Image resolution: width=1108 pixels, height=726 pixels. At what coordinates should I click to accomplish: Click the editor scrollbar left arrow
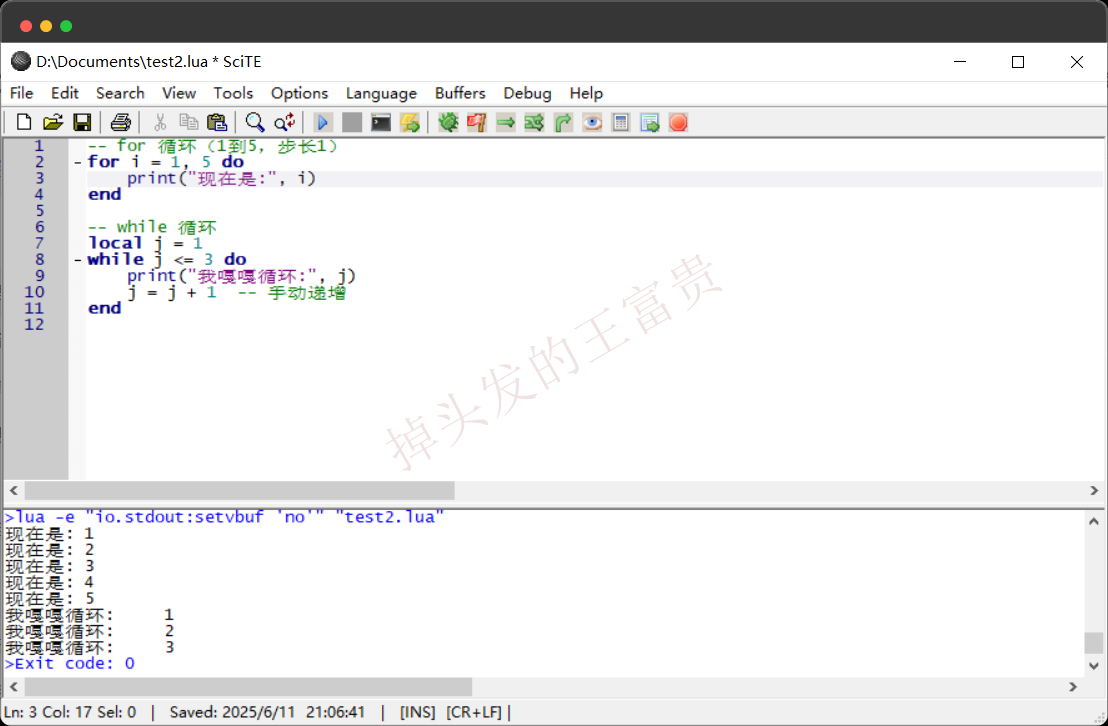coord(13,490)
